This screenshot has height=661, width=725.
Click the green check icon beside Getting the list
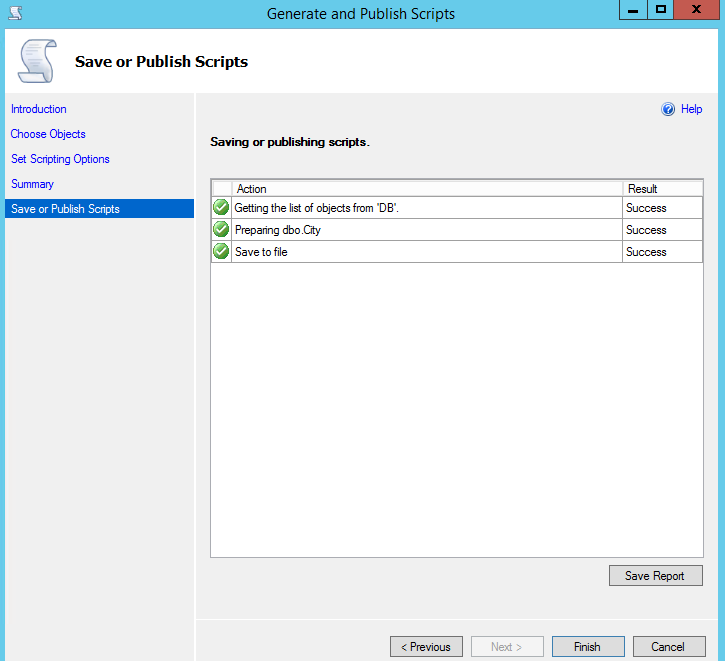click(221, 207)
